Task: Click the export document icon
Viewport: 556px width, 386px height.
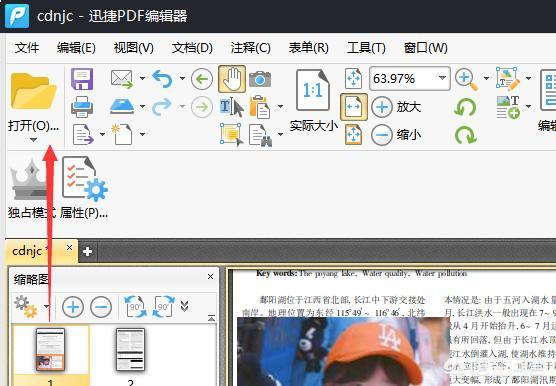Action: point(83,134)
